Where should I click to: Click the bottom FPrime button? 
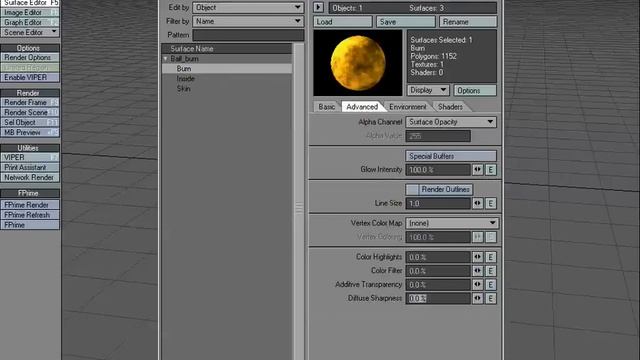[x=30, y=225]
